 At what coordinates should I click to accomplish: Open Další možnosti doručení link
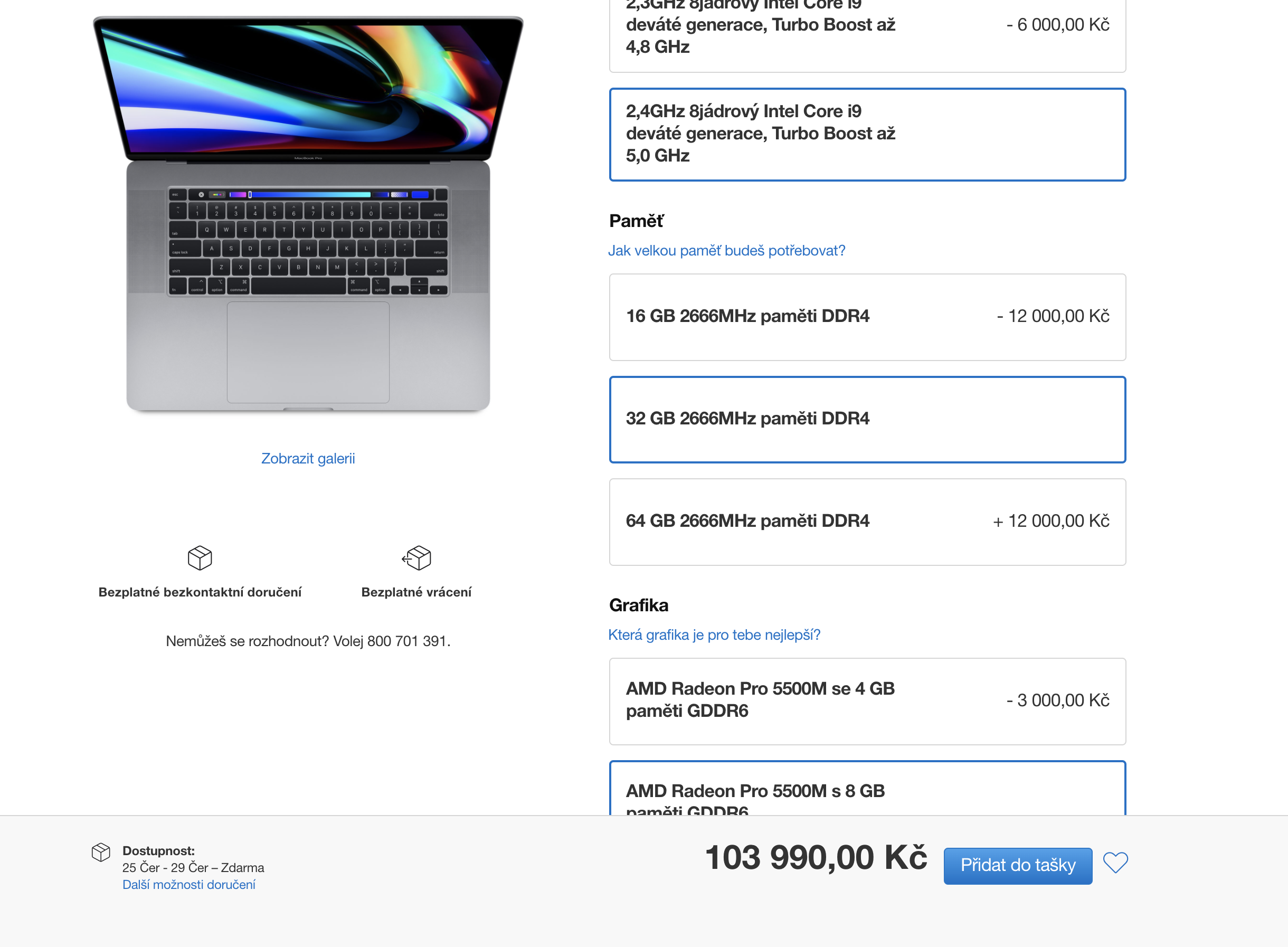(188, 885)
